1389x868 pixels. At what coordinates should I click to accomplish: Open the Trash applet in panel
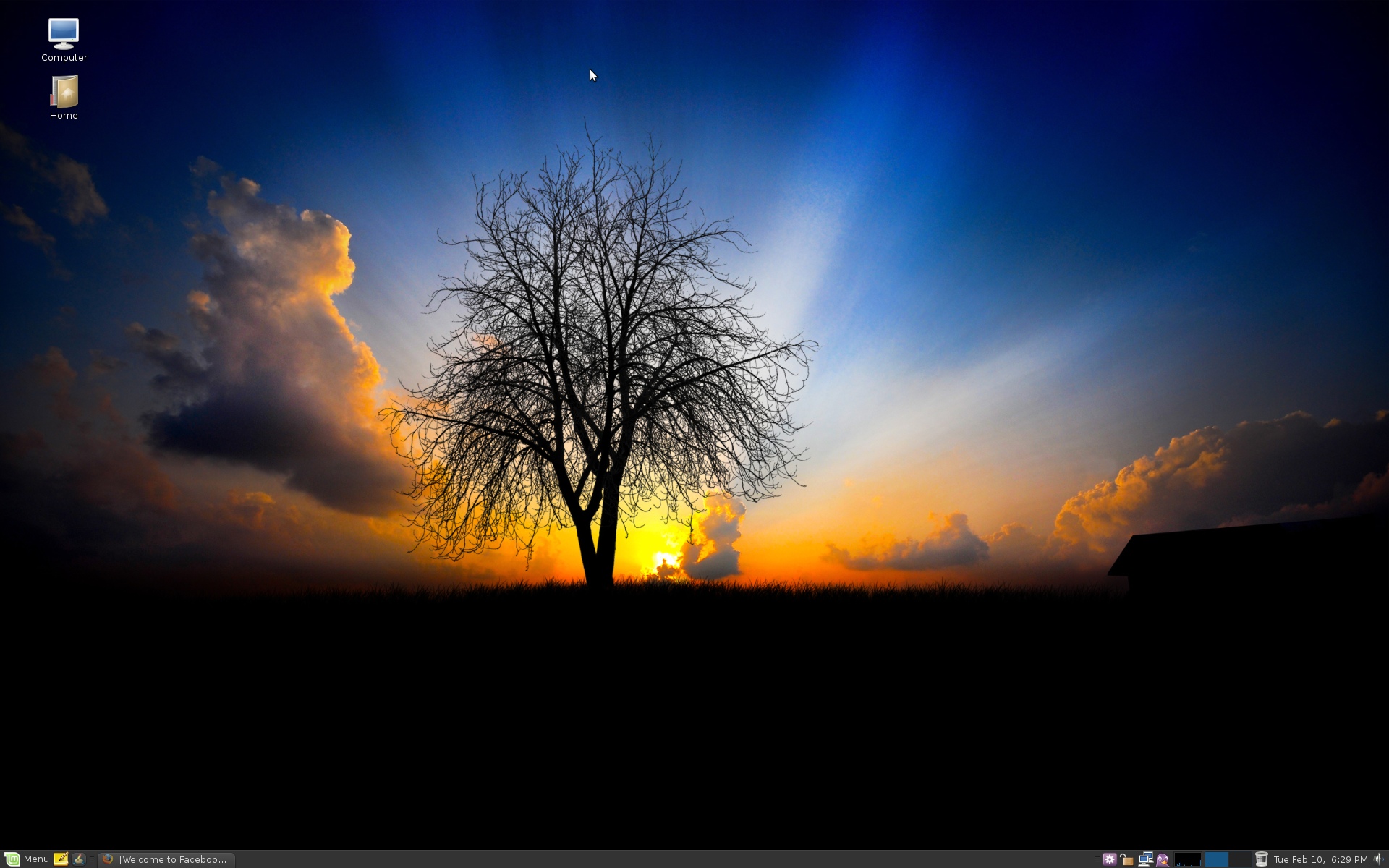(x=1261, y=859)
